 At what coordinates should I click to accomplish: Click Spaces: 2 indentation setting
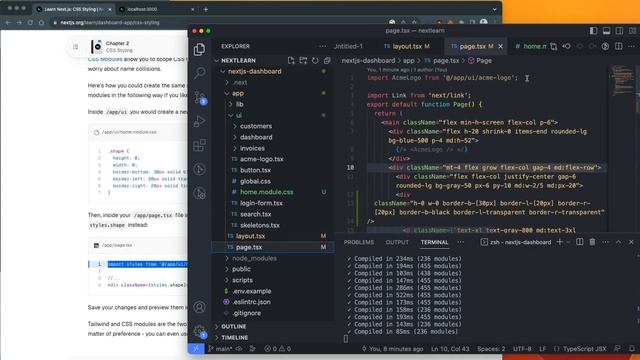pos(491,349)
